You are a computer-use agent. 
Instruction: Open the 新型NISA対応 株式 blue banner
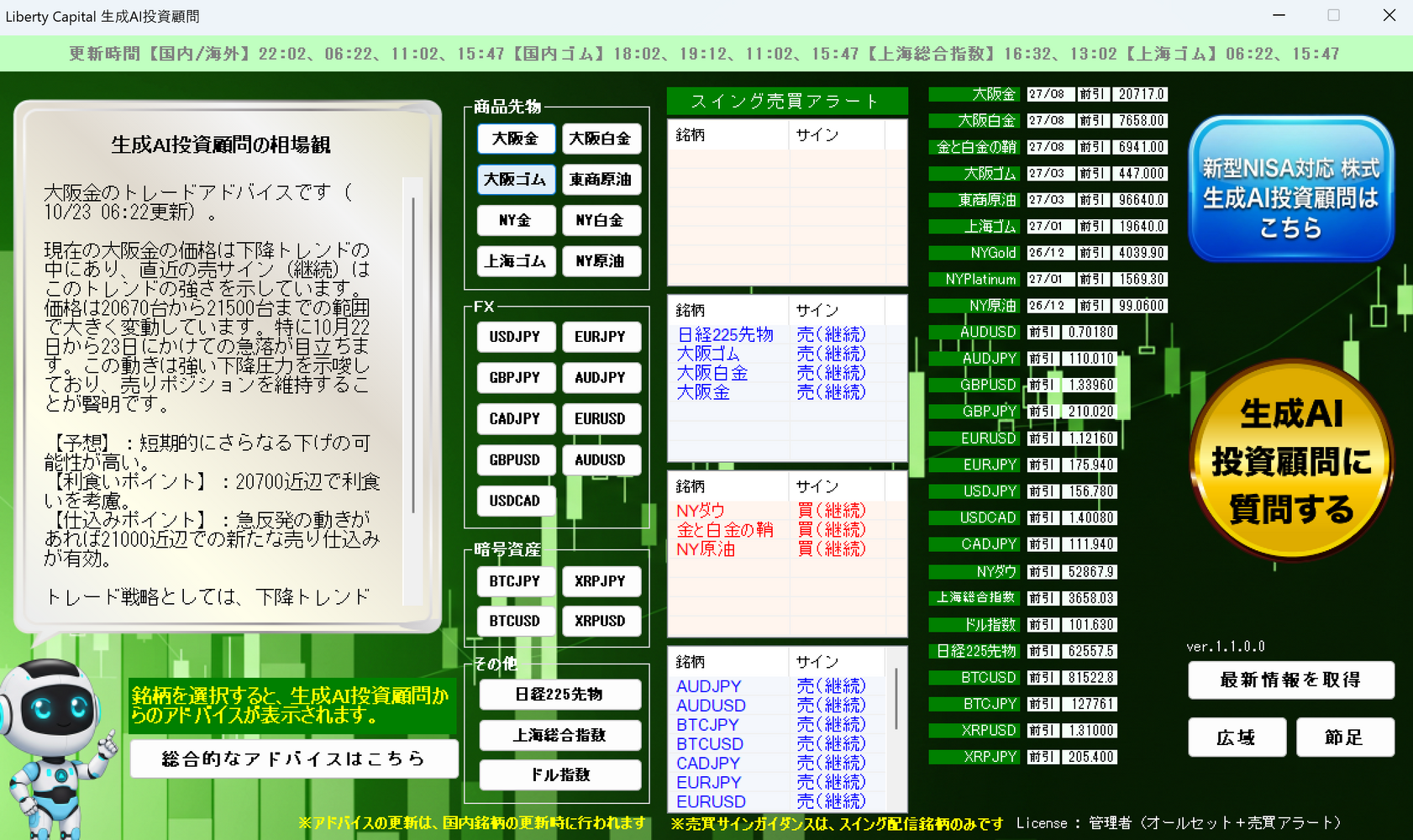click(1291, 189)
